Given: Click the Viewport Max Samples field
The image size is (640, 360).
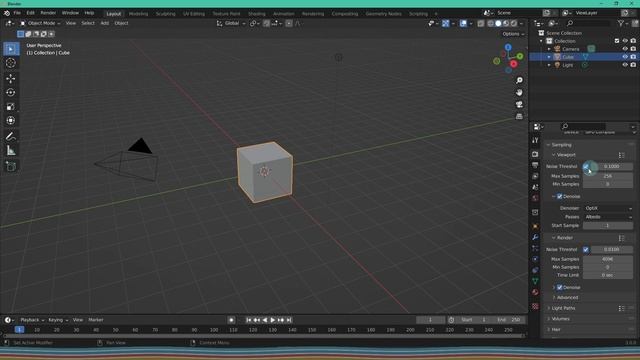Looking at the screenshot, I should pyautogui.click(x=608, y=176).
